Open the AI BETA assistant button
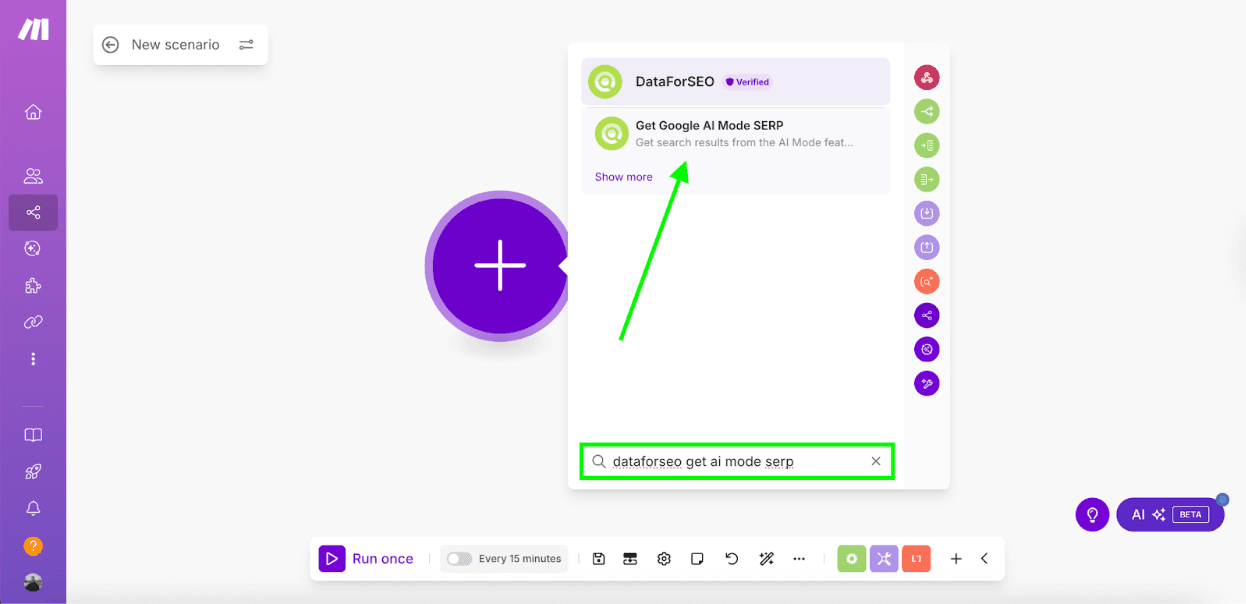1246x604 pixels. (1170, 514)
